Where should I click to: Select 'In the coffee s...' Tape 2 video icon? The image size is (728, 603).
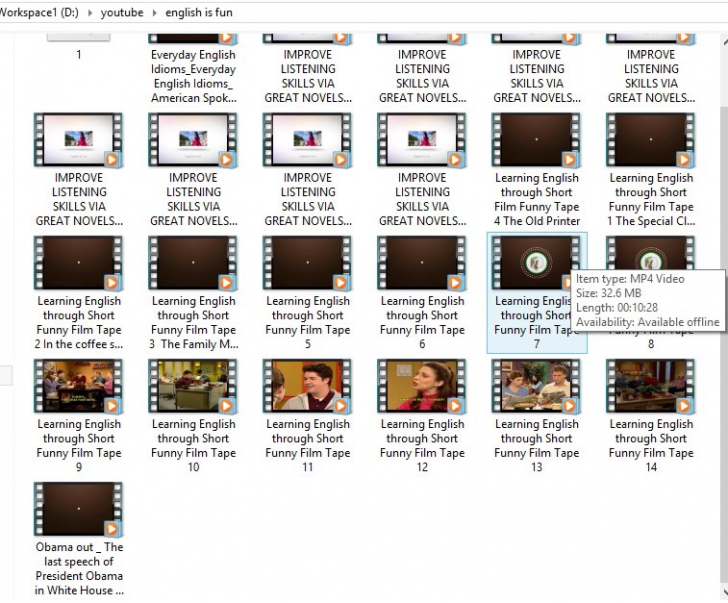click(x=78, y=263)
